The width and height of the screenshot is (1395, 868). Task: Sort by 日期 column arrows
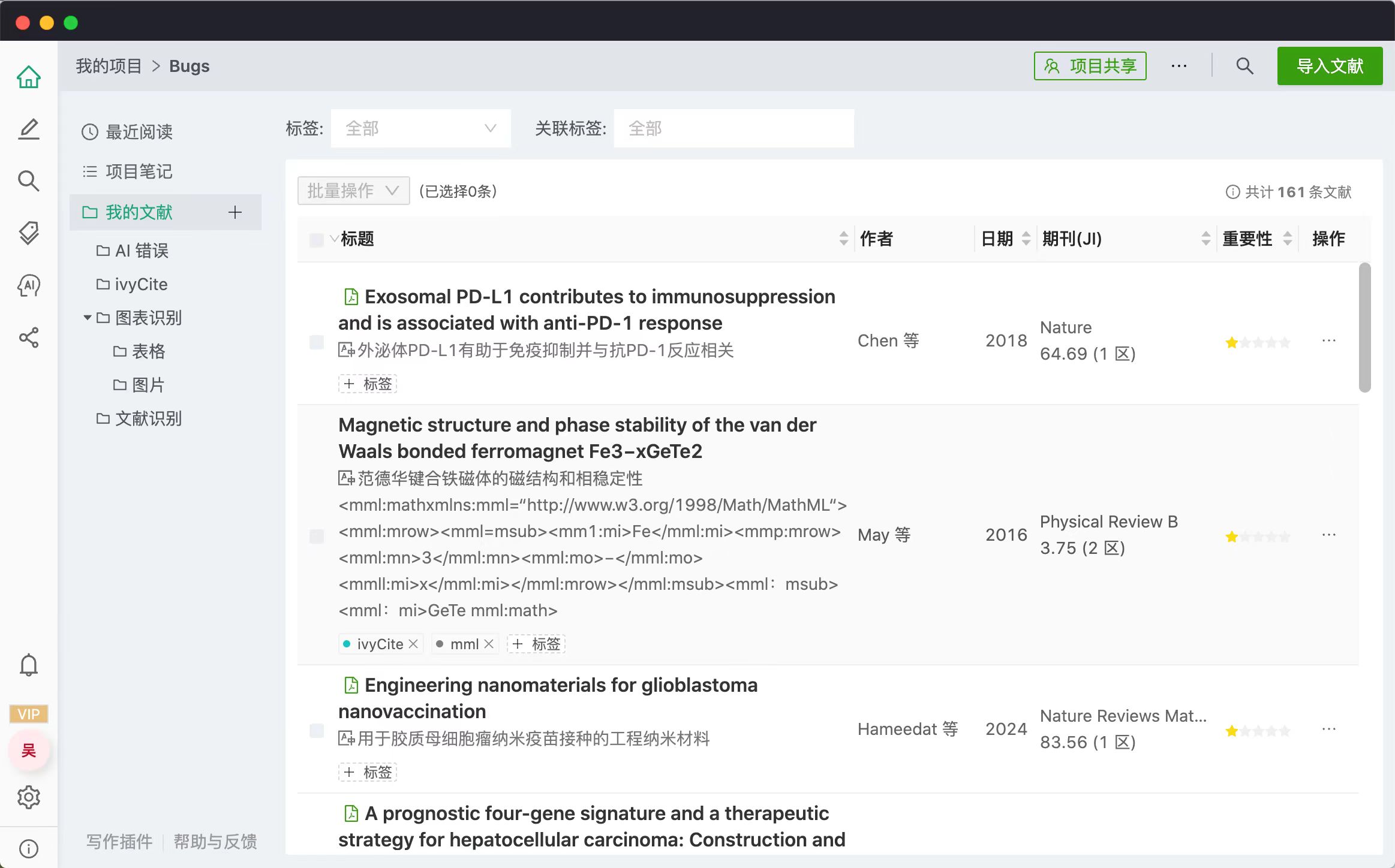(x=1026, y=239)
